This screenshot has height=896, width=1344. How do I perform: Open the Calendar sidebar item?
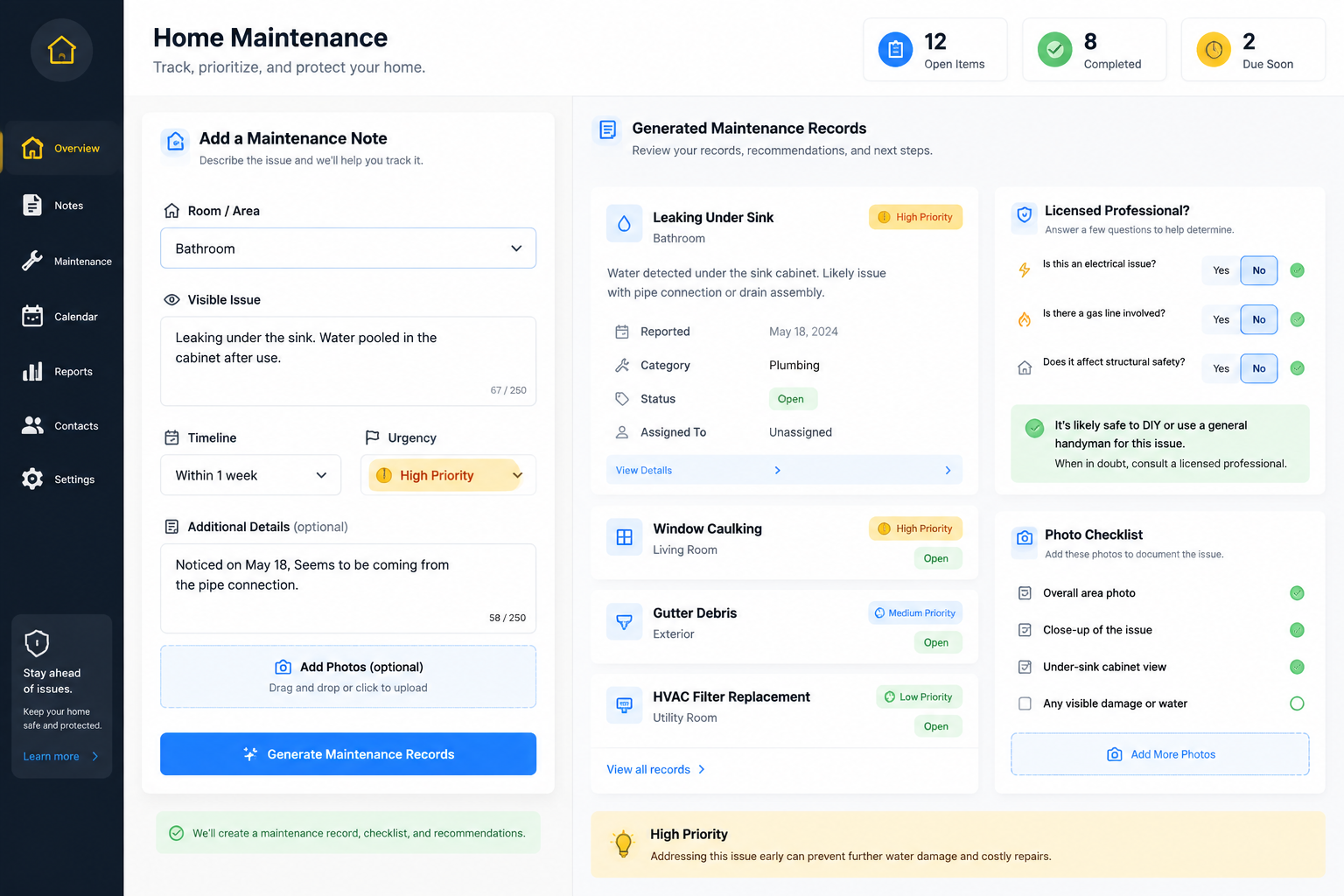[x=61, y=316]
